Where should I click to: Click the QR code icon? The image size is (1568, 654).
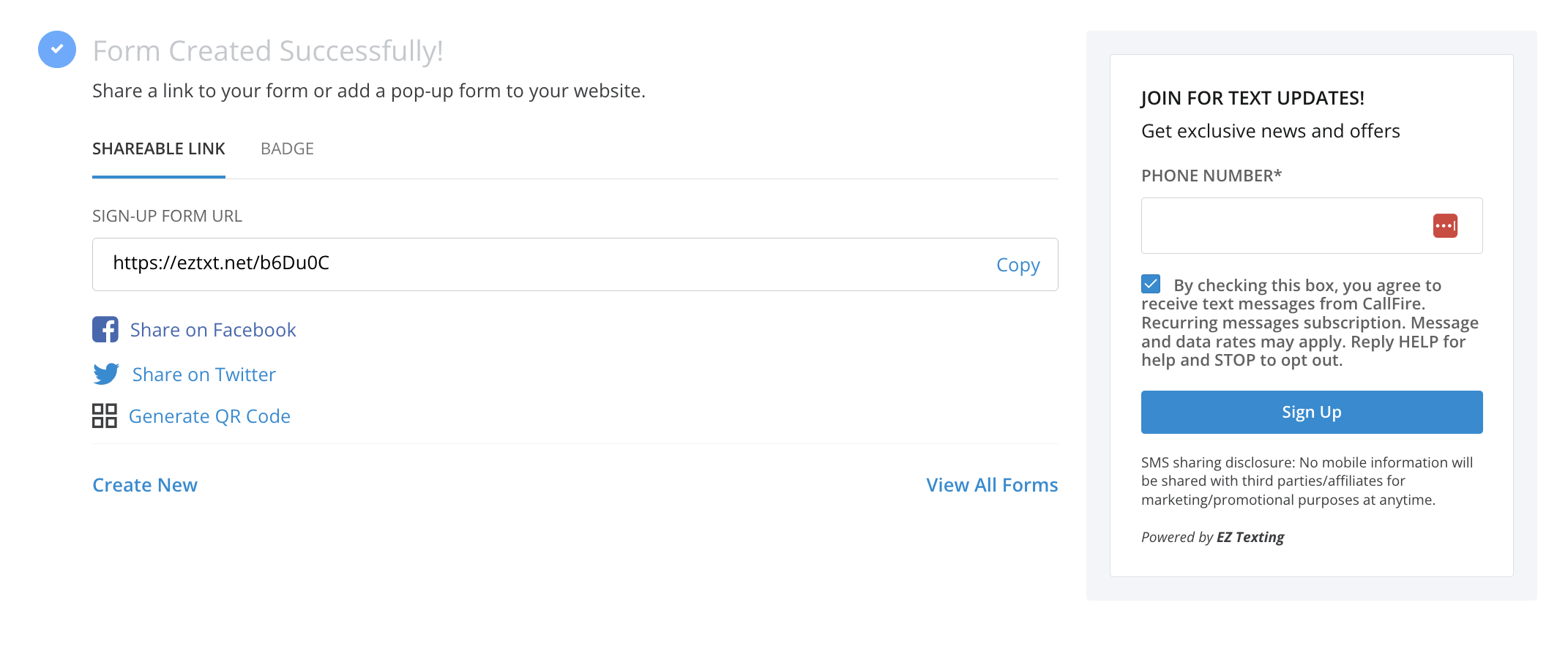click(x=105, y=415)
